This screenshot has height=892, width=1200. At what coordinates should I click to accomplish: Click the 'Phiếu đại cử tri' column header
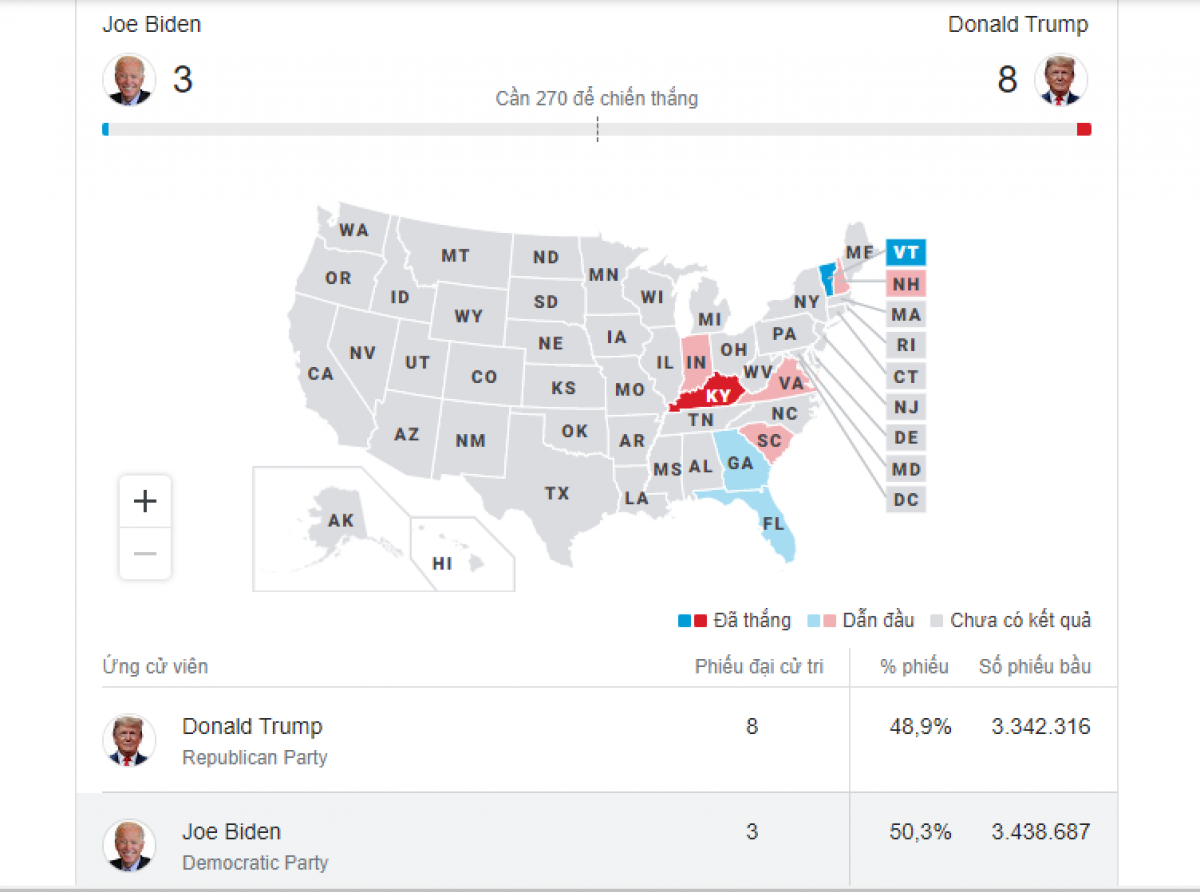tap(759, 666)
